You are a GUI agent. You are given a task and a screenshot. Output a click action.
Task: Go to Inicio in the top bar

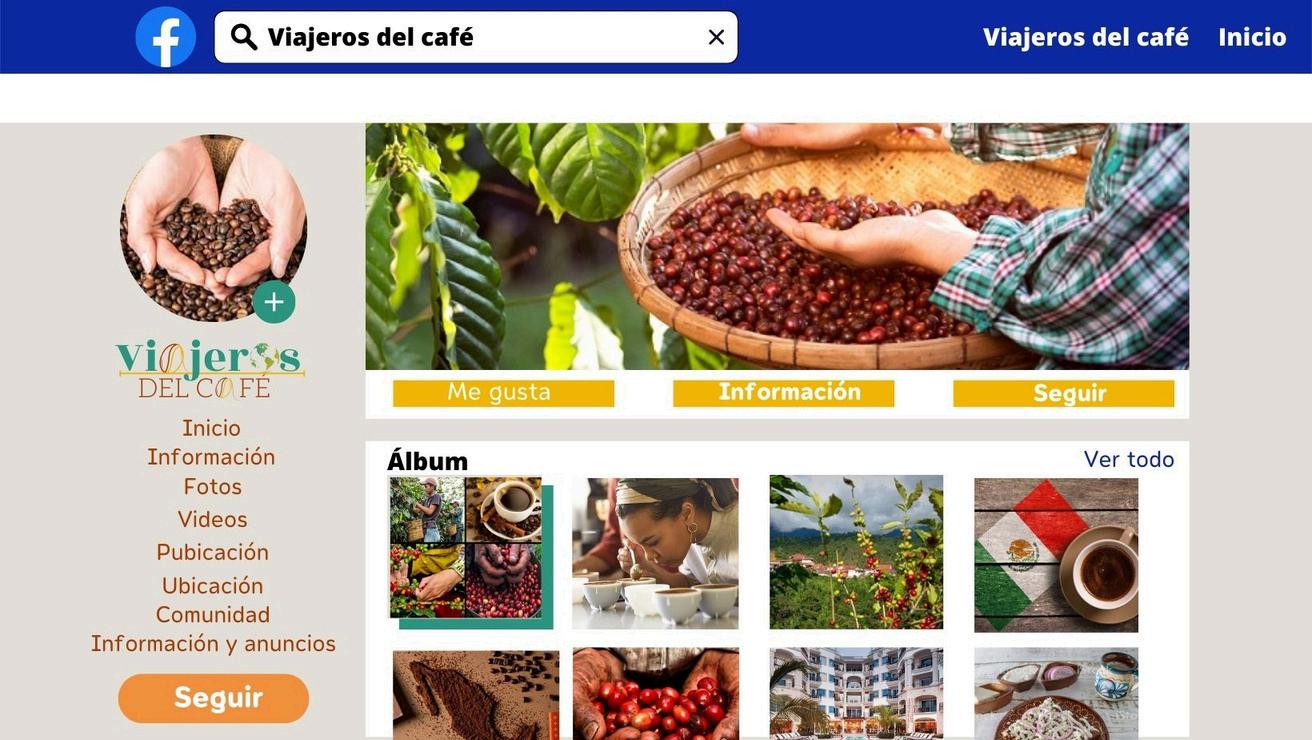pyautogui.click(x=1252, y=37)
